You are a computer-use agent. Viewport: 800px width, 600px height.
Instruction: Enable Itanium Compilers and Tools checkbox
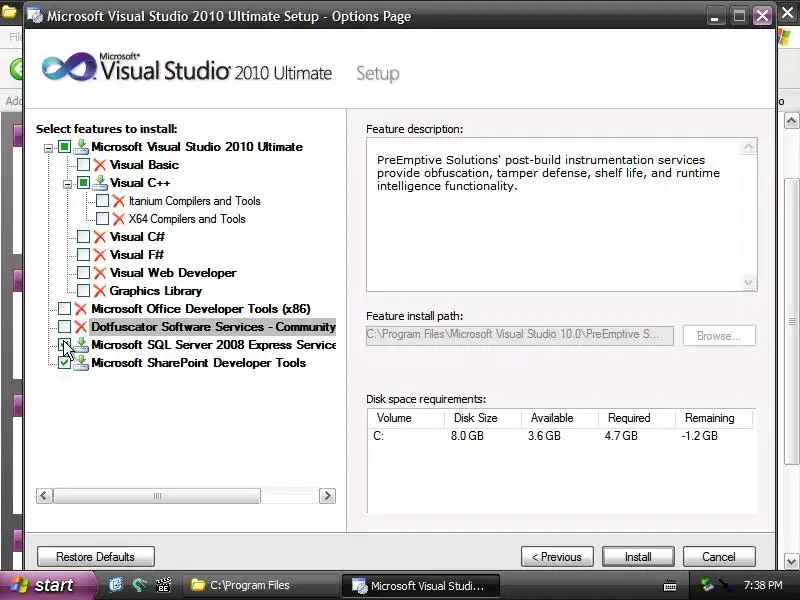[102, 201]
